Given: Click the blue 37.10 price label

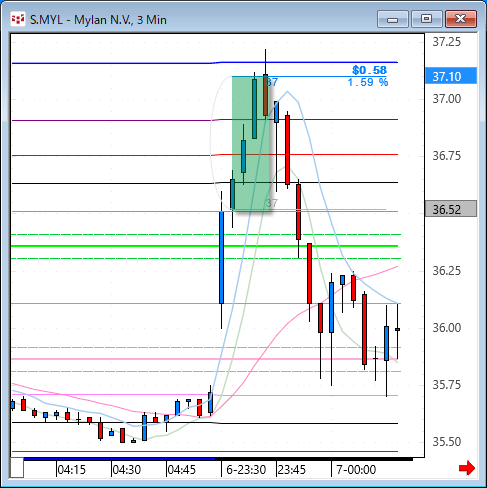Looking at the screenshot, I should 451,76.
